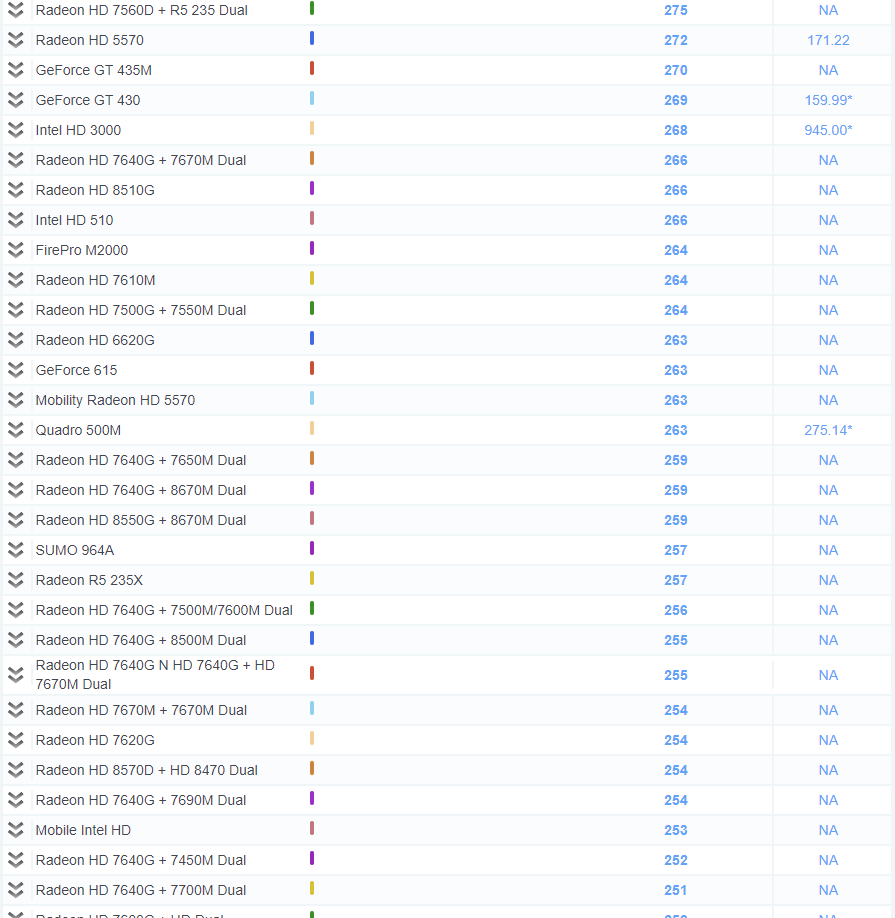
Task: Click NA price for Radeon R5 235X
Action: (x=828, y=580)
